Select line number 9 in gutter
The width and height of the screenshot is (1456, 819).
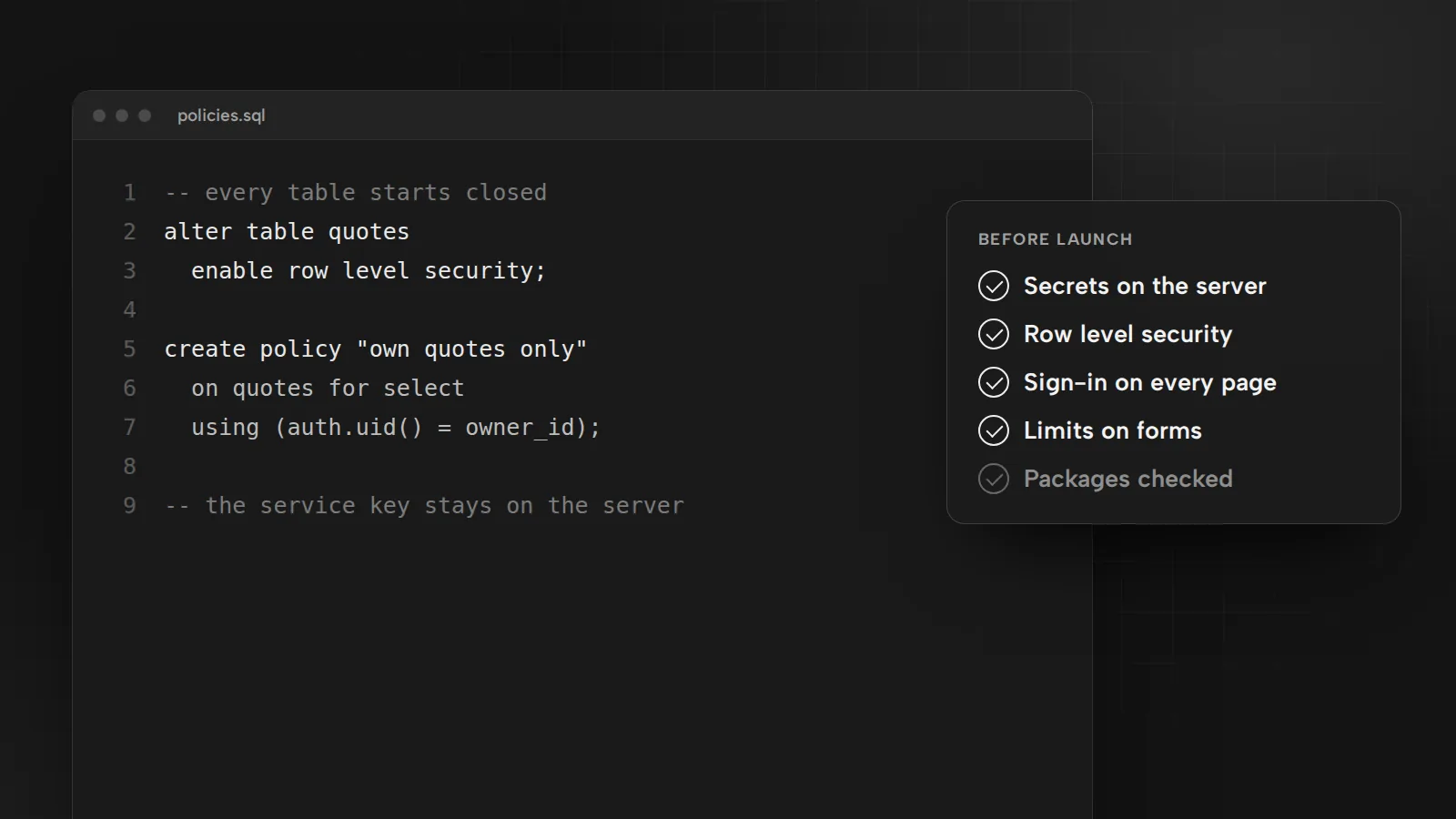129,506
